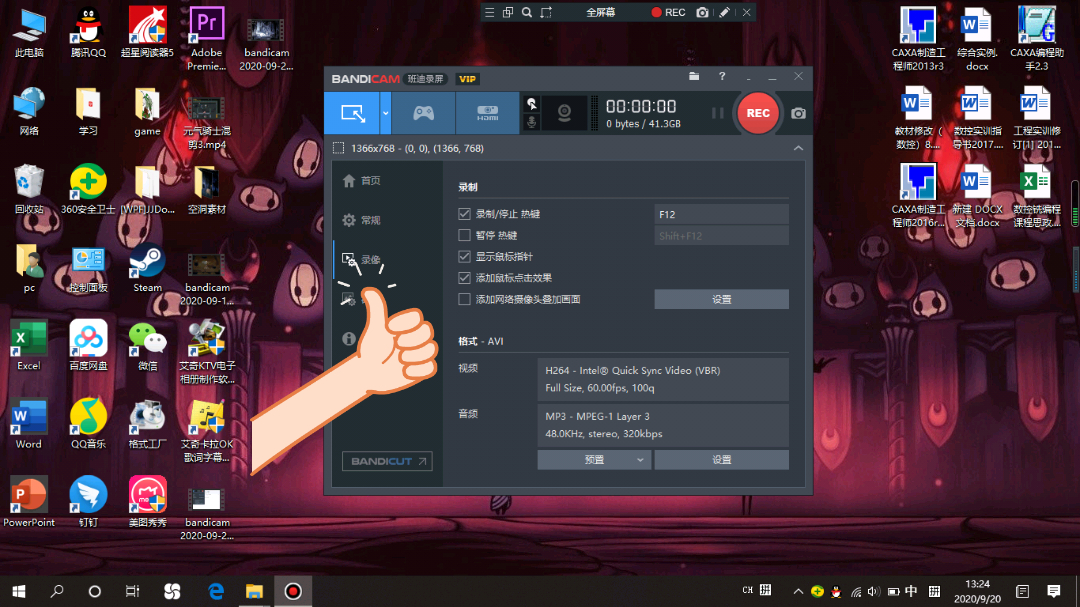Select the 格式工厂 desktop icon
The width and height of the screenshot is (1080, 607).
pyautogui.click(x=147, y=425)
